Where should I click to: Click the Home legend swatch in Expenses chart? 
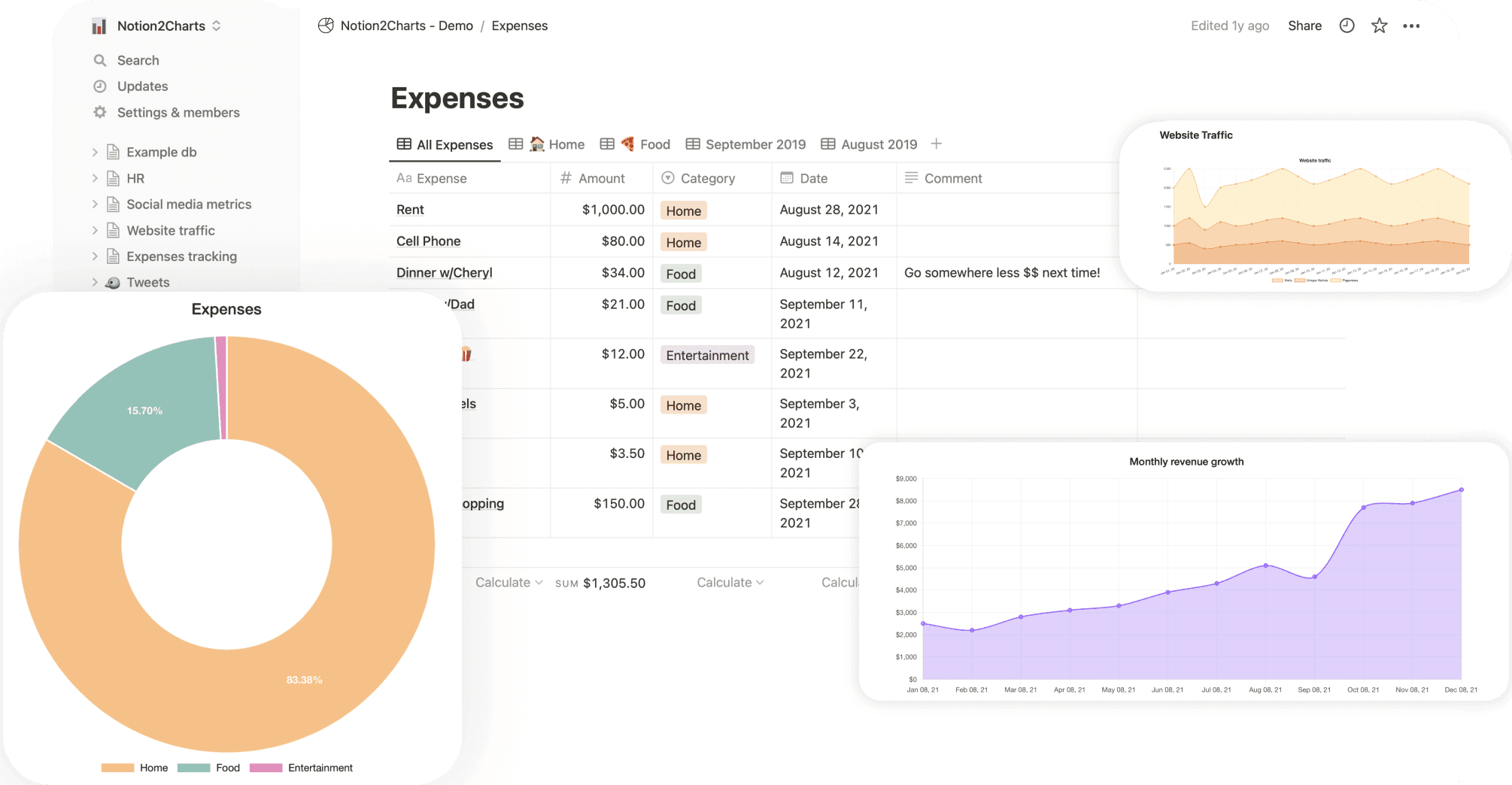click(x=117, y=768)
